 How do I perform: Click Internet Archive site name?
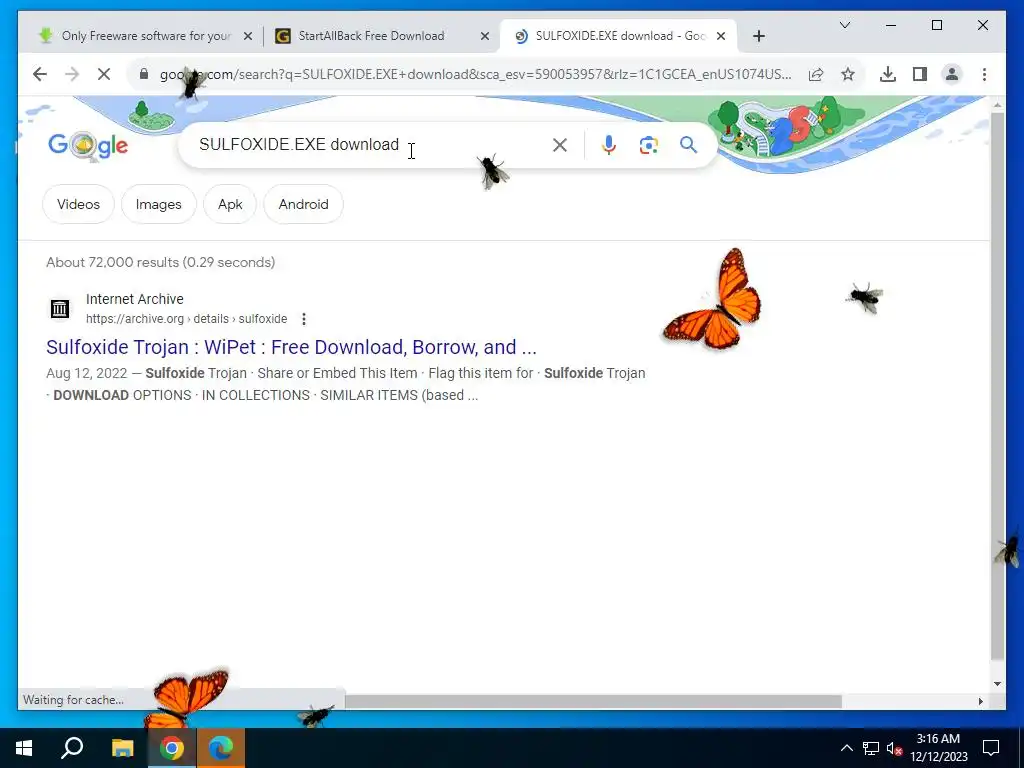[135, 299]
